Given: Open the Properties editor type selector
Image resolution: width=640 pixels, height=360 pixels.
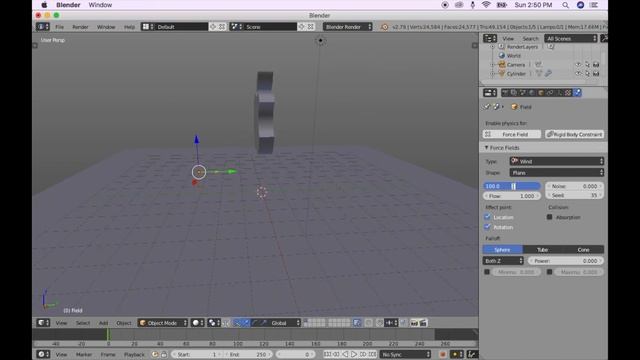Looking at the screenshot, I should coord(490,93).
